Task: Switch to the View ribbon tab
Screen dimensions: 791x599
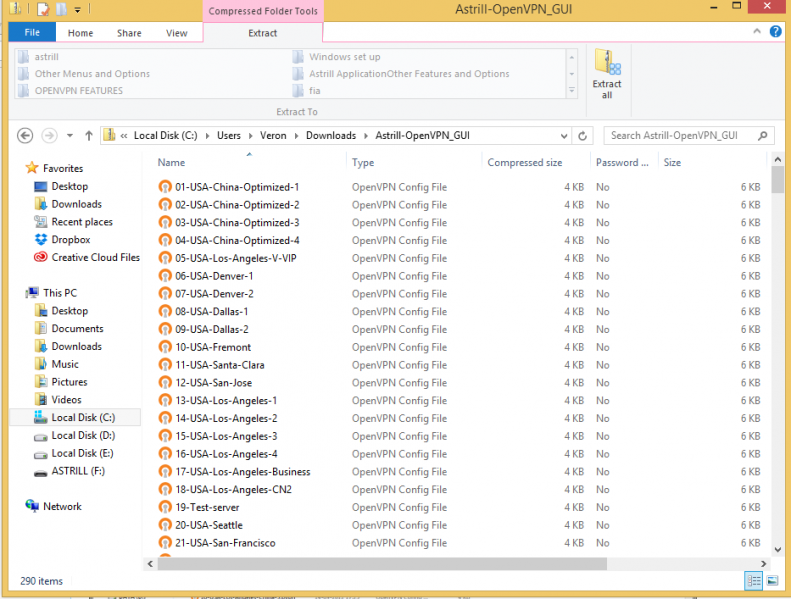Action: (x=177, y=33)
